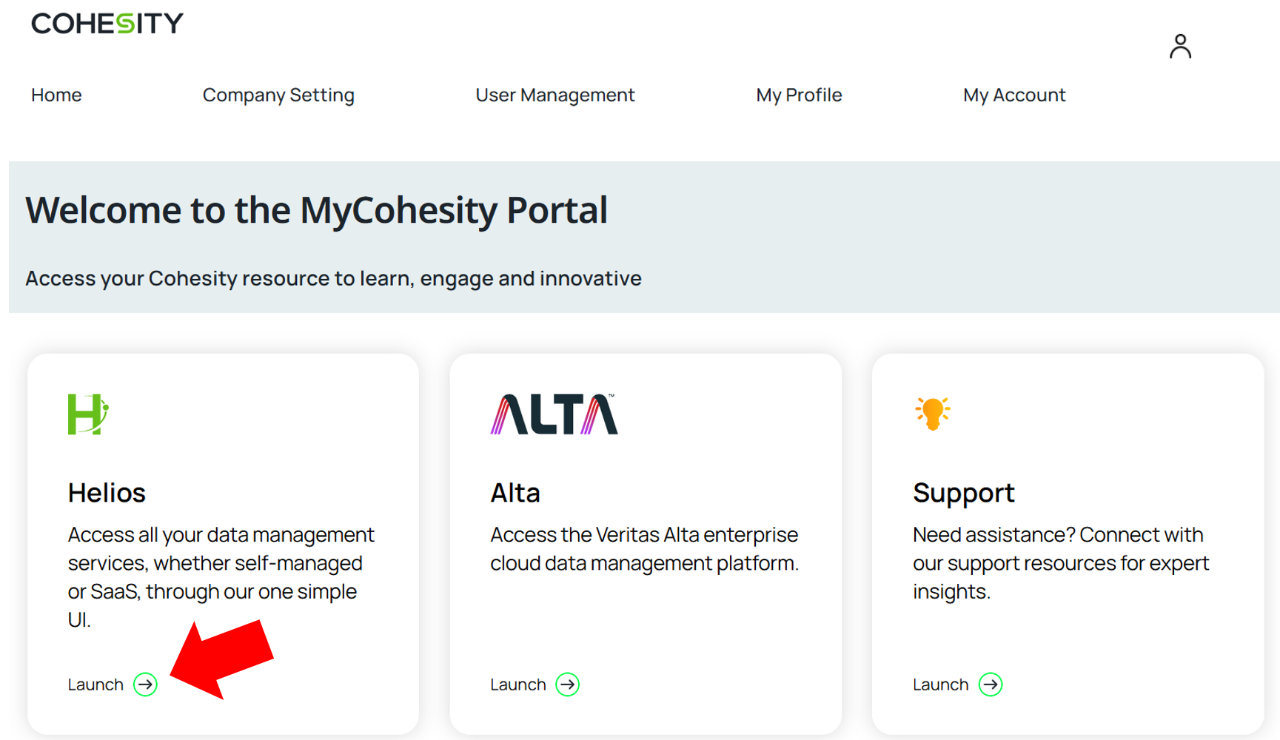Viewport: 1280px width, 740px height.
Task: Launch Helios via the Launch link
Action: click(x=96, y=685)
